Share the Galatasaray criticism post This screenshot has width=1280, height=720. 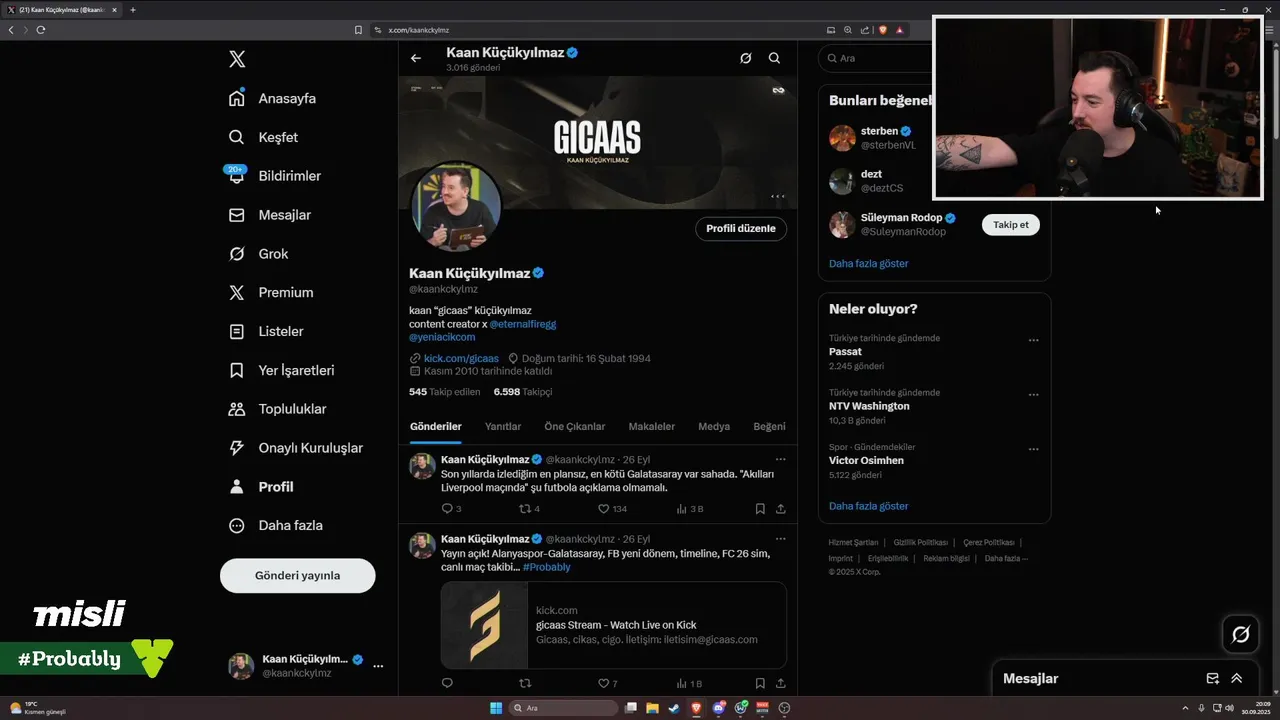pos(780,509)
